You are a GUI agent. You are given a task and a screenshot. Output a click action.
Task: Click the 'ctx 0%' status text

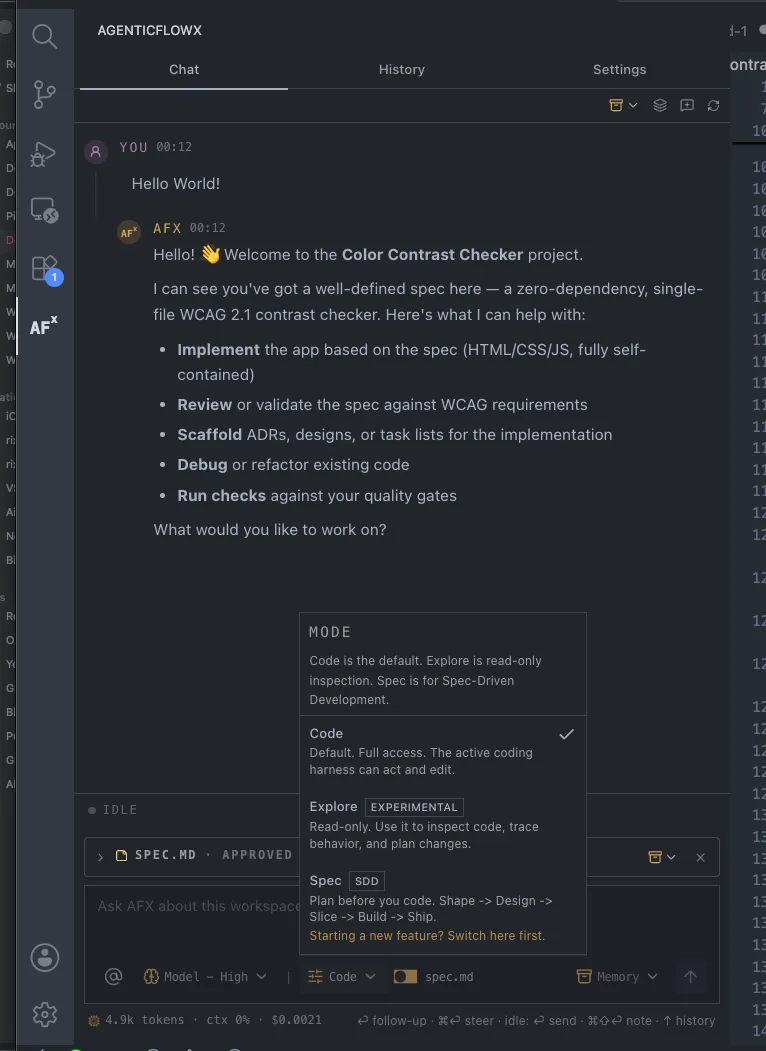coord(228,1020)
